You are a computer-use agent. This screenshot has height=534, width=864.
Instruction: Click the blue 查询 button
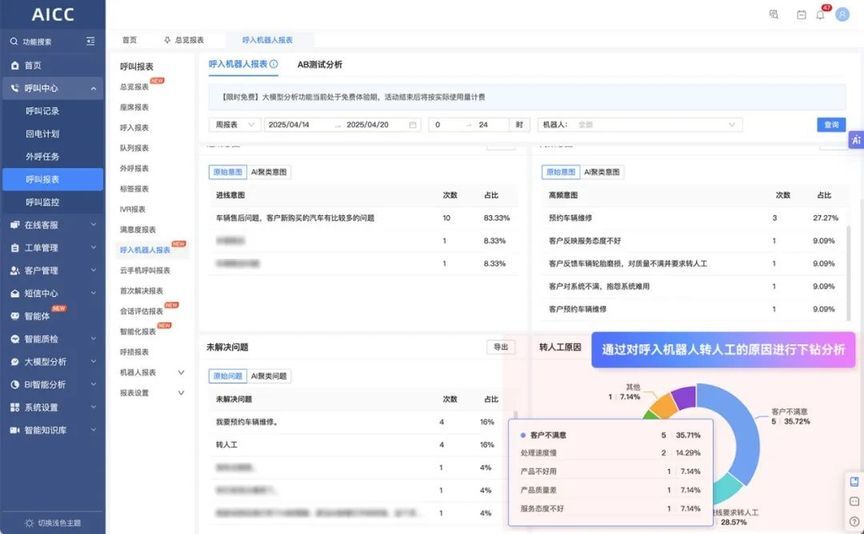coord(831,125)
